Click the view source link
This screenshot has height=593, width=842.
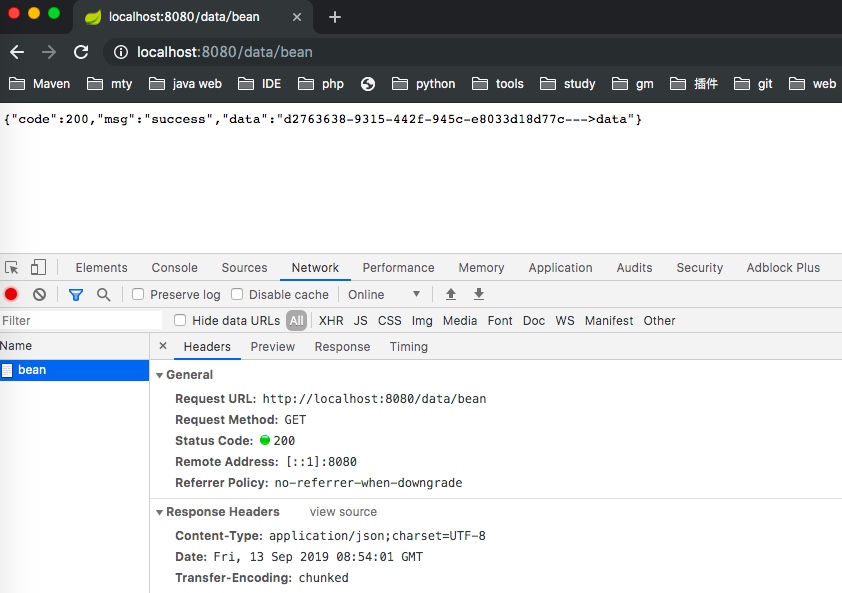[343, 511]
